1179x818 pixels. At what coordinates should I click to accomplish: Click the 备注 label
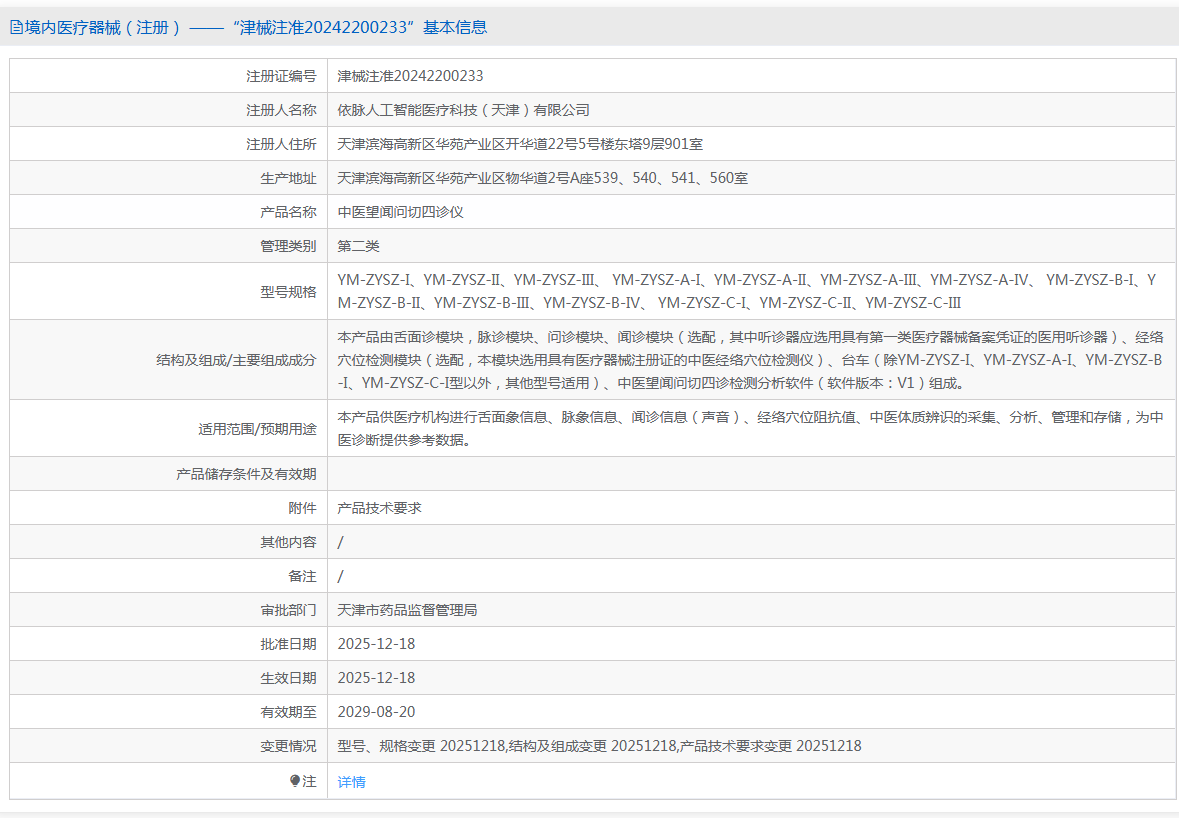(302, 576)
